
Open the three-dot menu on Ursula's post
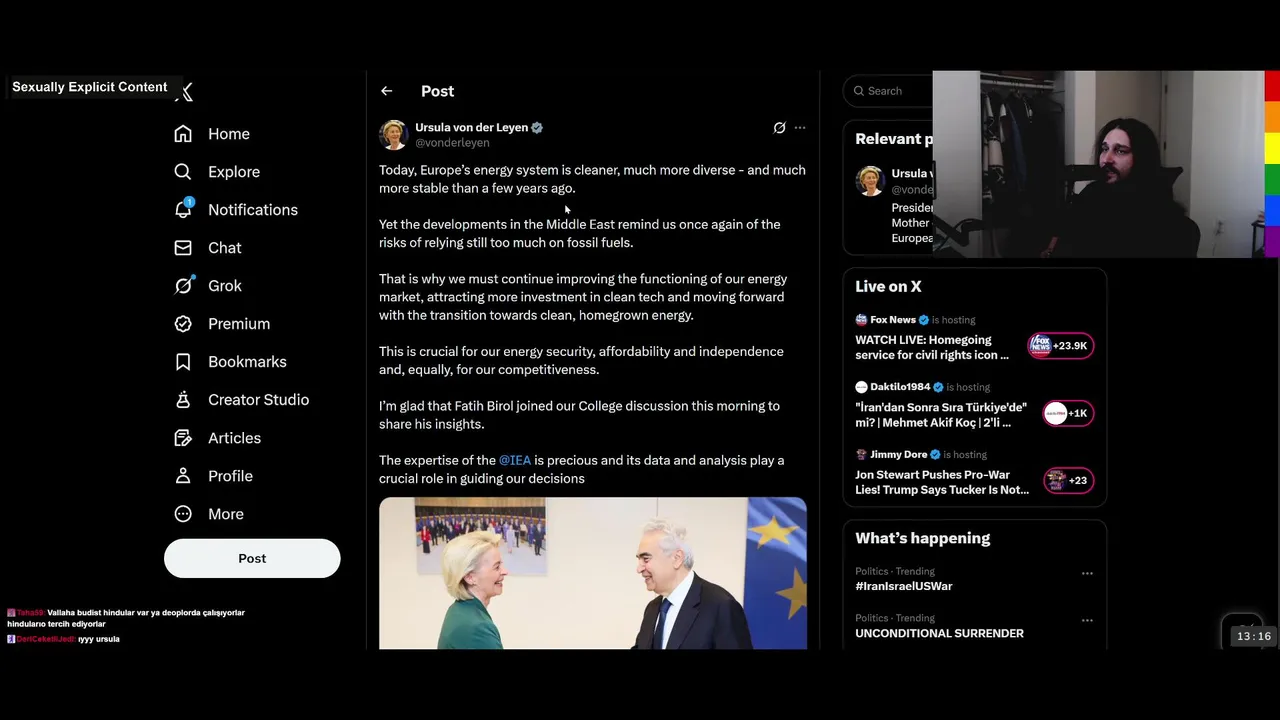[x=800, y=128]
